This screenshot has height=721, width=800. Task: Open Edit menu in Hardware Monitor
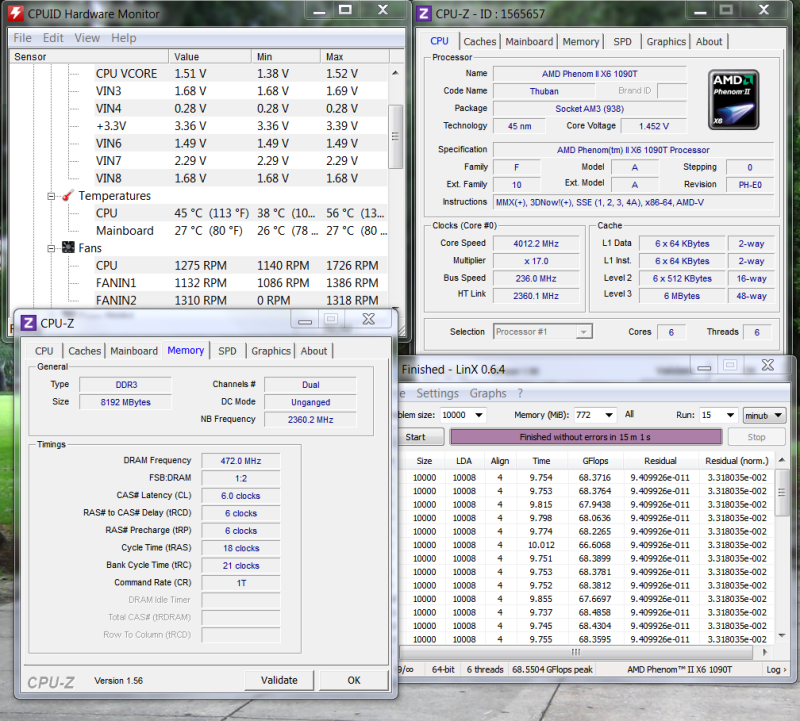click(53, 38)
